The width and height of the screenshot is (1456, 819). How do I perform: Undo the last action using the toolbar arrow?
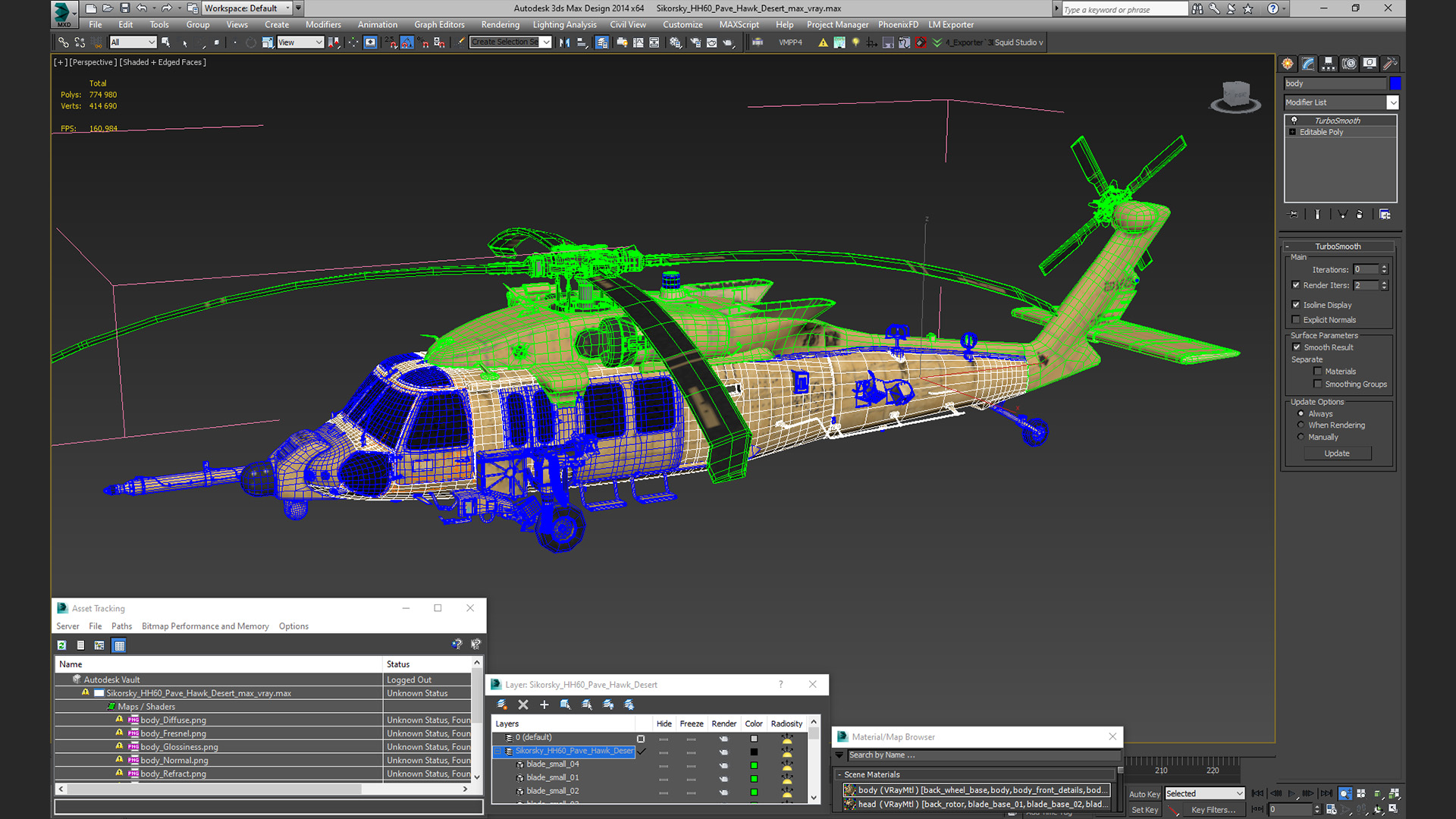[141, 8]
